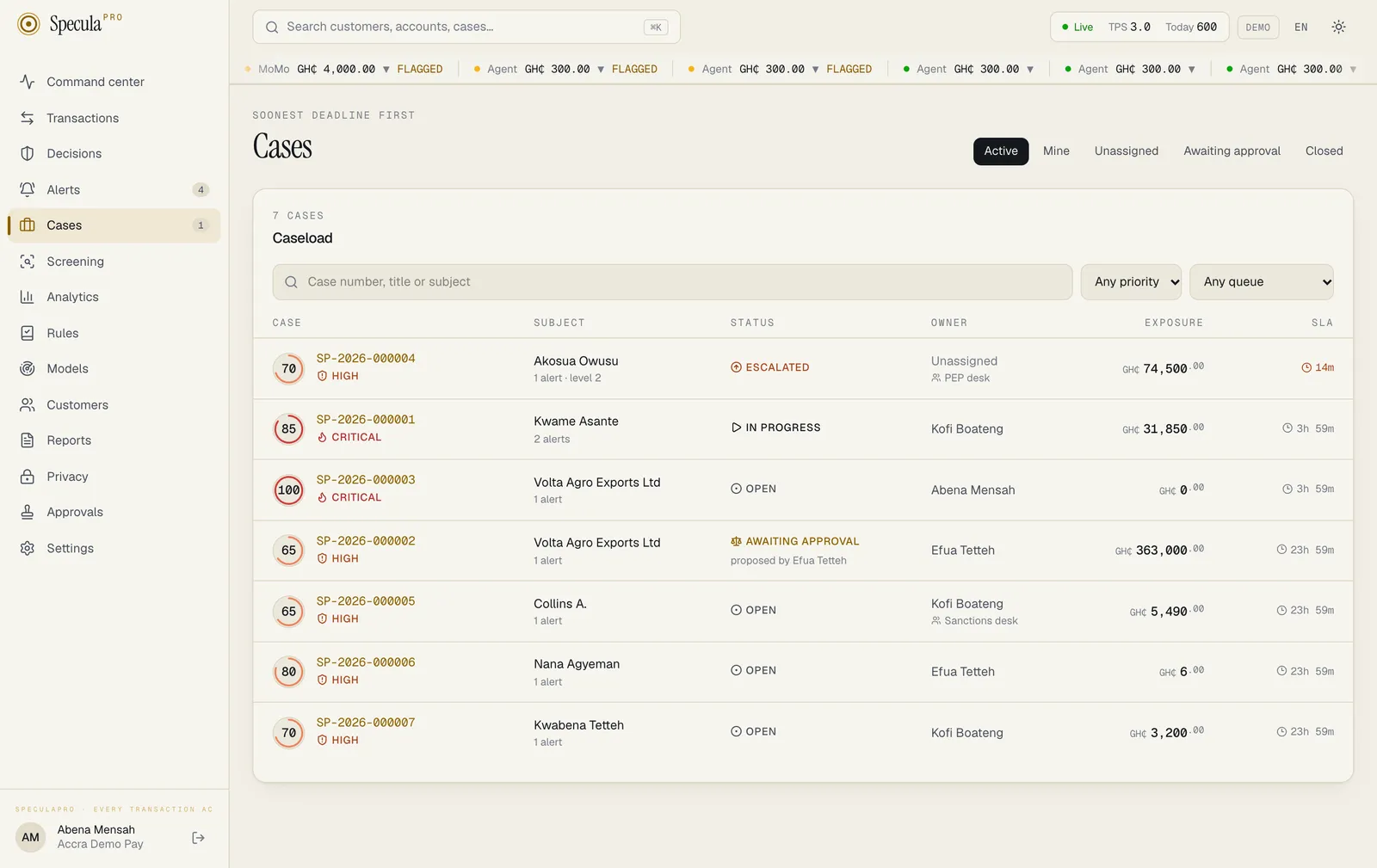Click the ESCALATED status icon
Screen dimensions: 1377x868
(x=736, y=367)
